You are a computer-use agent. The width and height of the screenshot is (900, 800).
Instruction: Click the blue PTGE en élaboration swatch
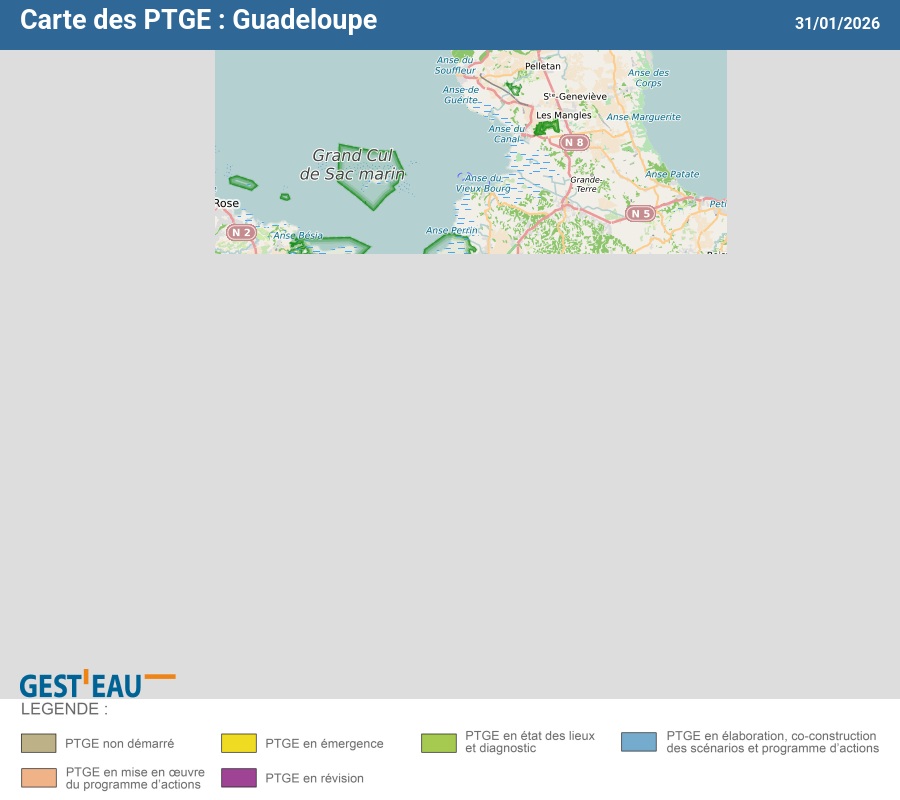click(x=639, y=742)
